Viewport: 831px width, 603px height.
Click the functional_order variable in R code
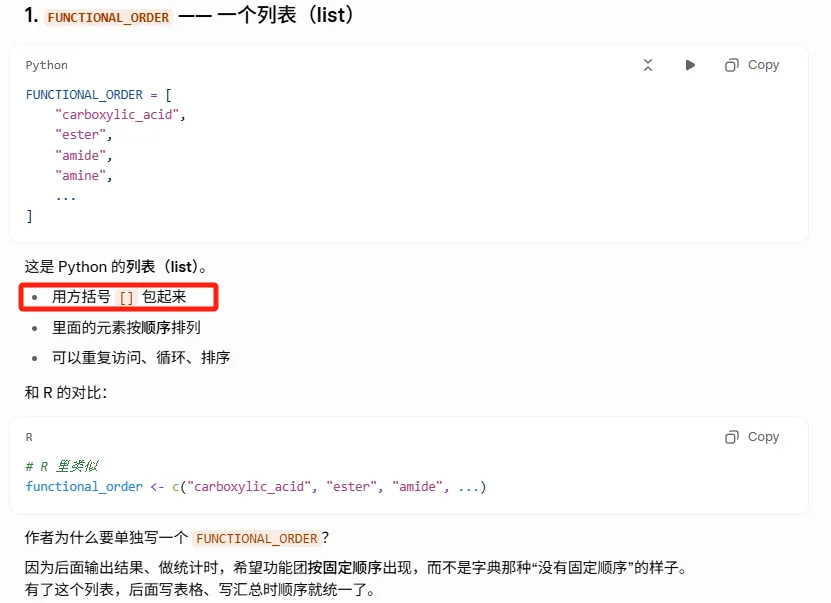pos(84,486)
